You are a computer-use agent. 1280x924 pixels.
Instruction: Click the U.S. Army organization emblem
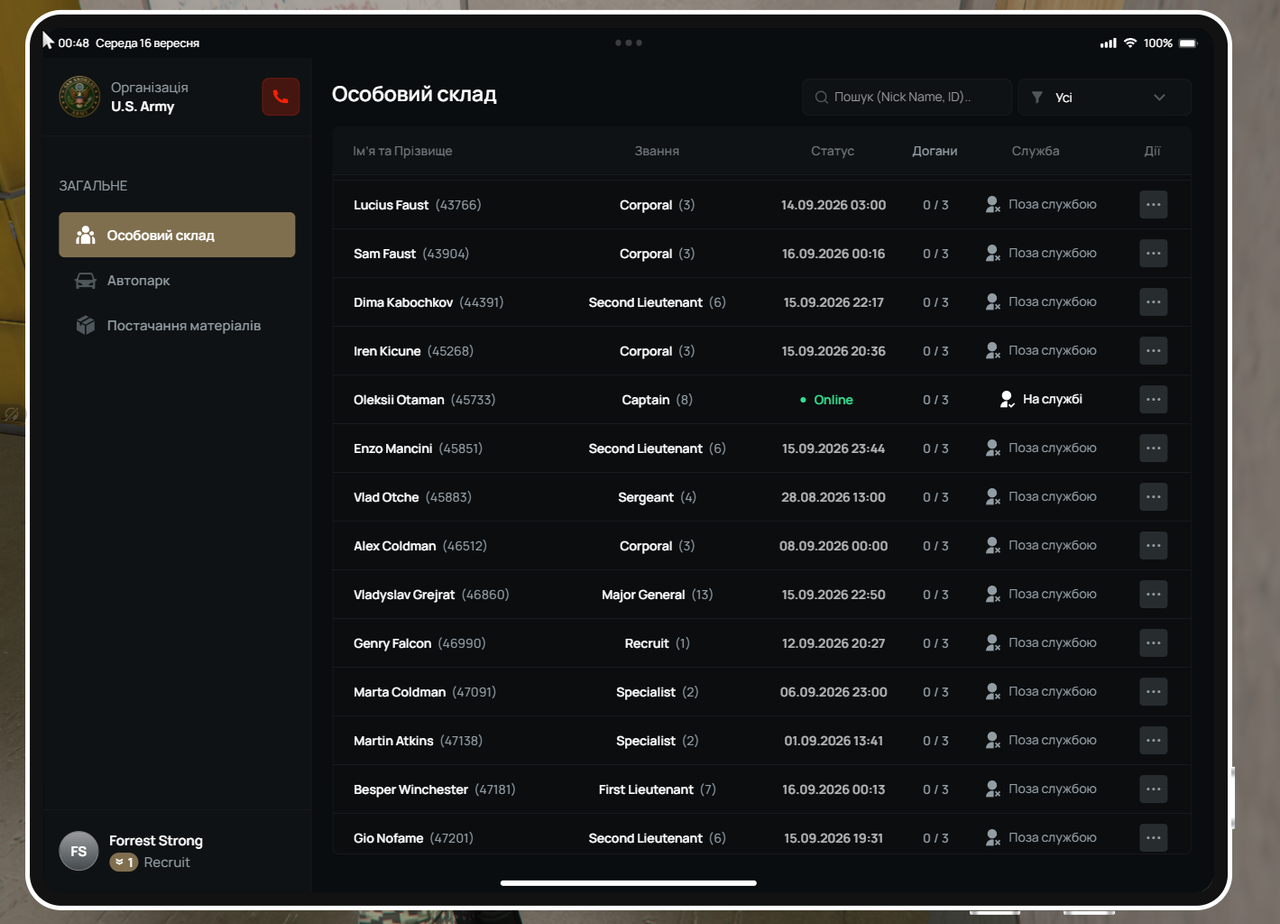tap(79, 97)
